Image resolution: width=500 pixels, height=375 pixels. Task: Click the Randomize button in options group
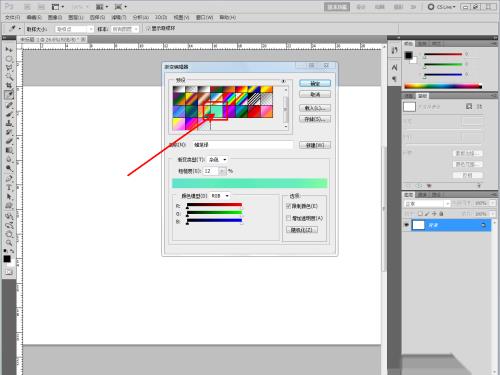[302, 230]
